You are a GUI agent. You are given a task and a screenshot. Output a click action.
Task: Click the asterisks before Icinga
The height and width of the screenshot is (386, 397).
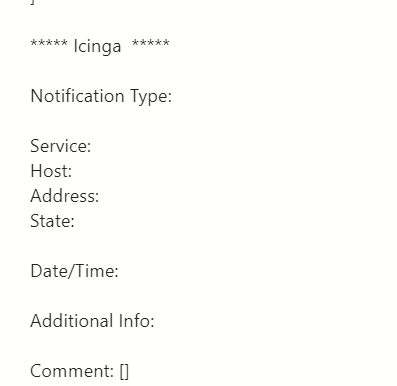click(x=49, y=43)
